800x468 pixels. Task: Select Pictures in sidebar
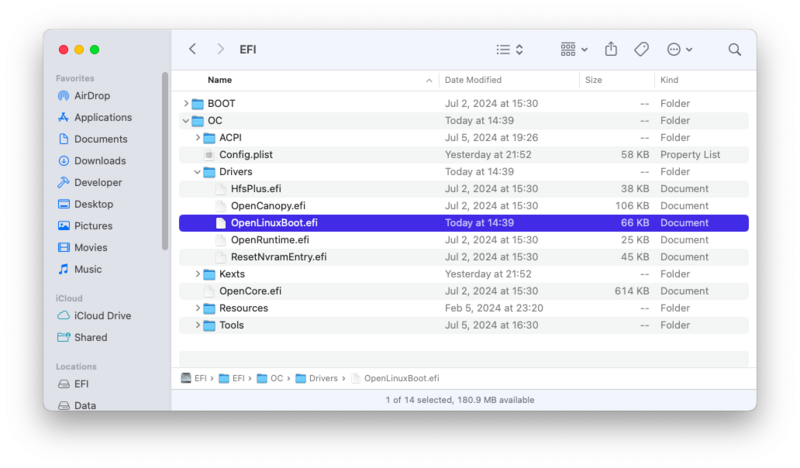point(85,226)
